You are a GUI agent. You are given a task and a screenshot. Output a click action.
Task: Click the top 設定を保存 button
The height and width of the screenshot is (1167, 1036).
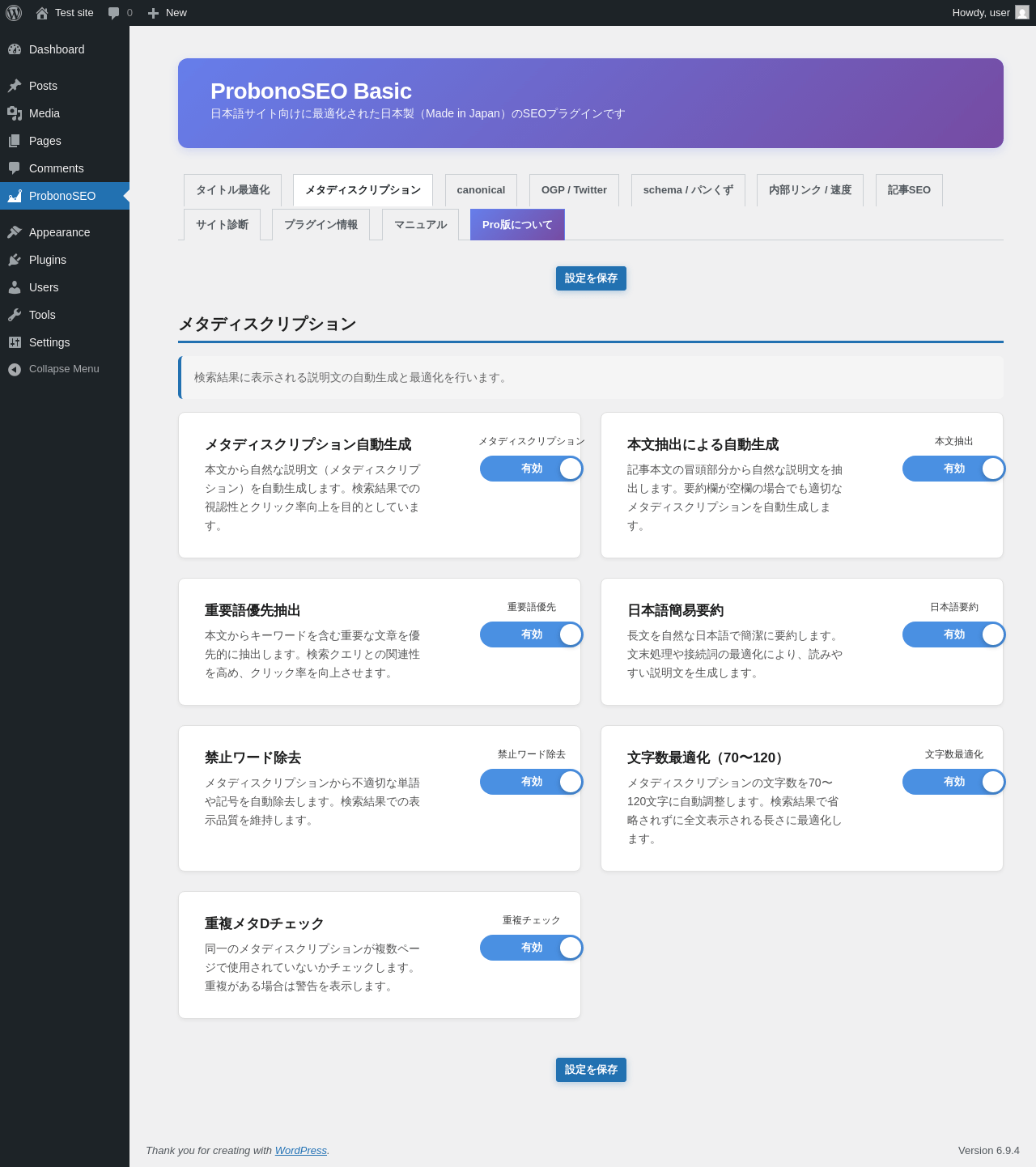tap(591, 278)
